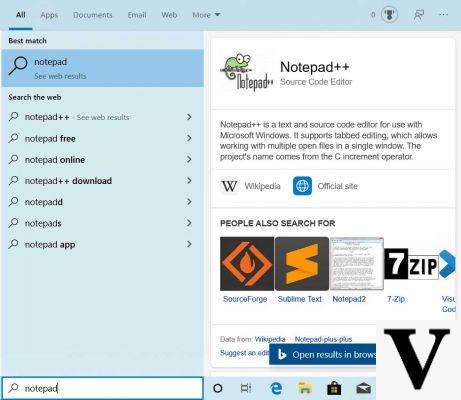Expand the More dropdown filter
The width and height of the screenshot is (461, 400).
pyautogui.click(x=206, y=15)
